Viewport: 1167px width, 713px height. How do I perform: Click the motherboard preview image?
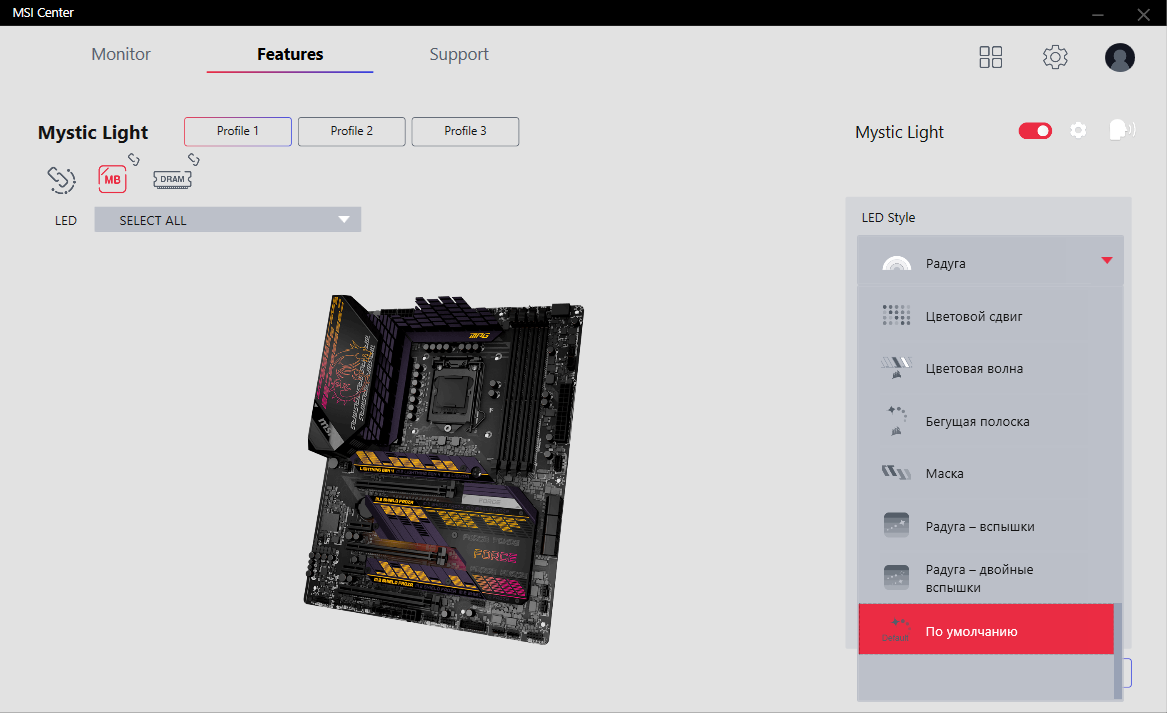(444, 469)
